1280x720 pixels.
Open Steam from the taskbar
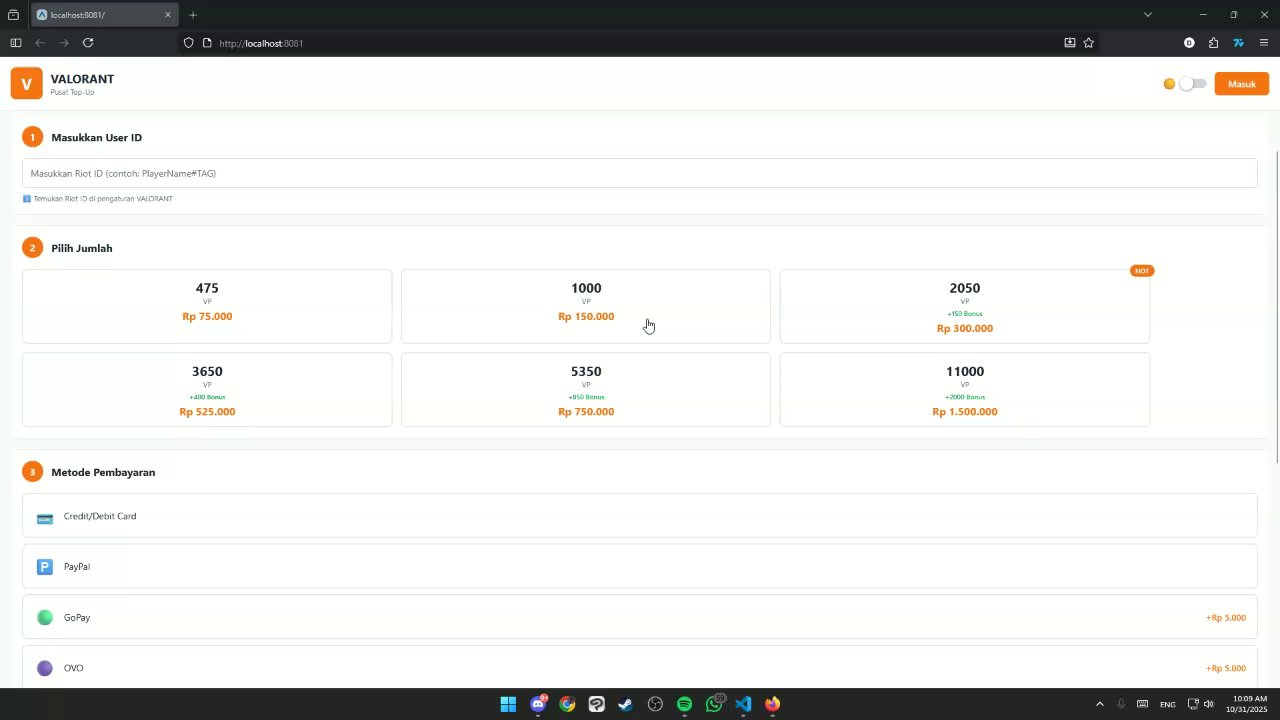[x=625, y=704]
